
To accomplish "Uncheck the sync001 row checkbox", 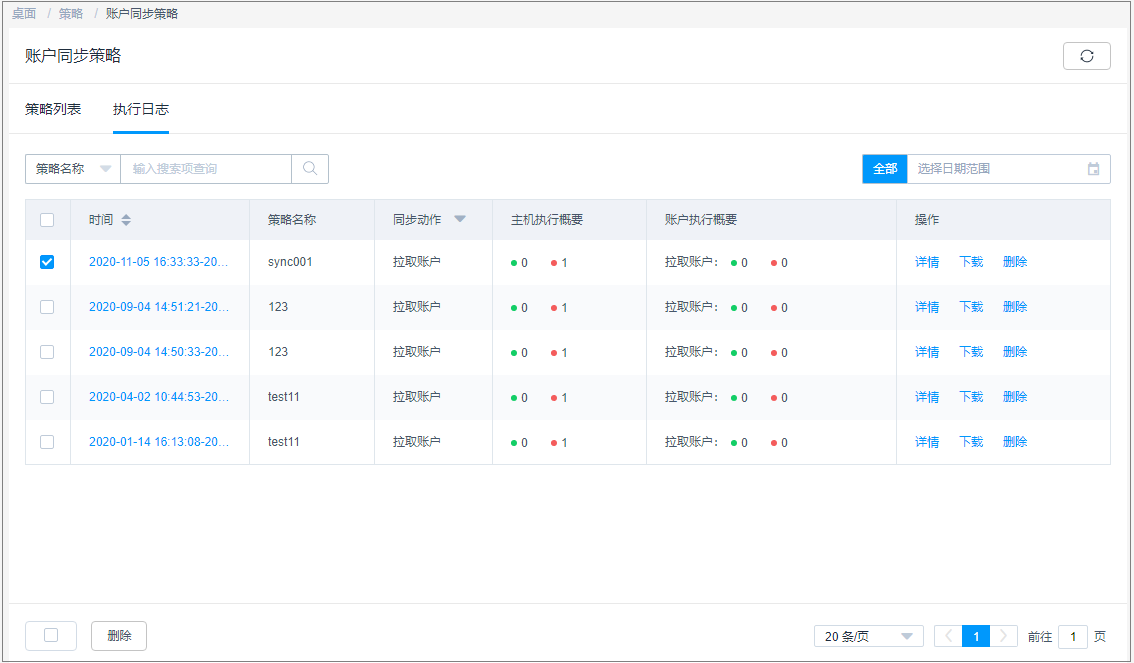I will (x=47, y=262).
